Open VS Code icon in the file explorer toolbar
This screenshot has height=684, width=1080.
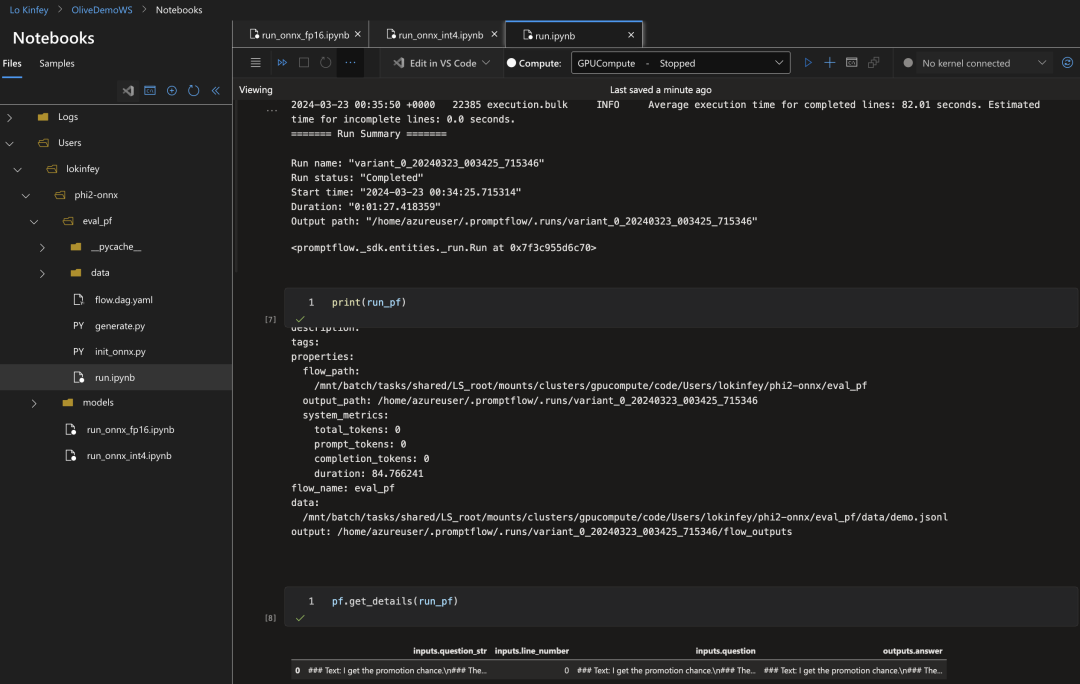coord(128,90)
